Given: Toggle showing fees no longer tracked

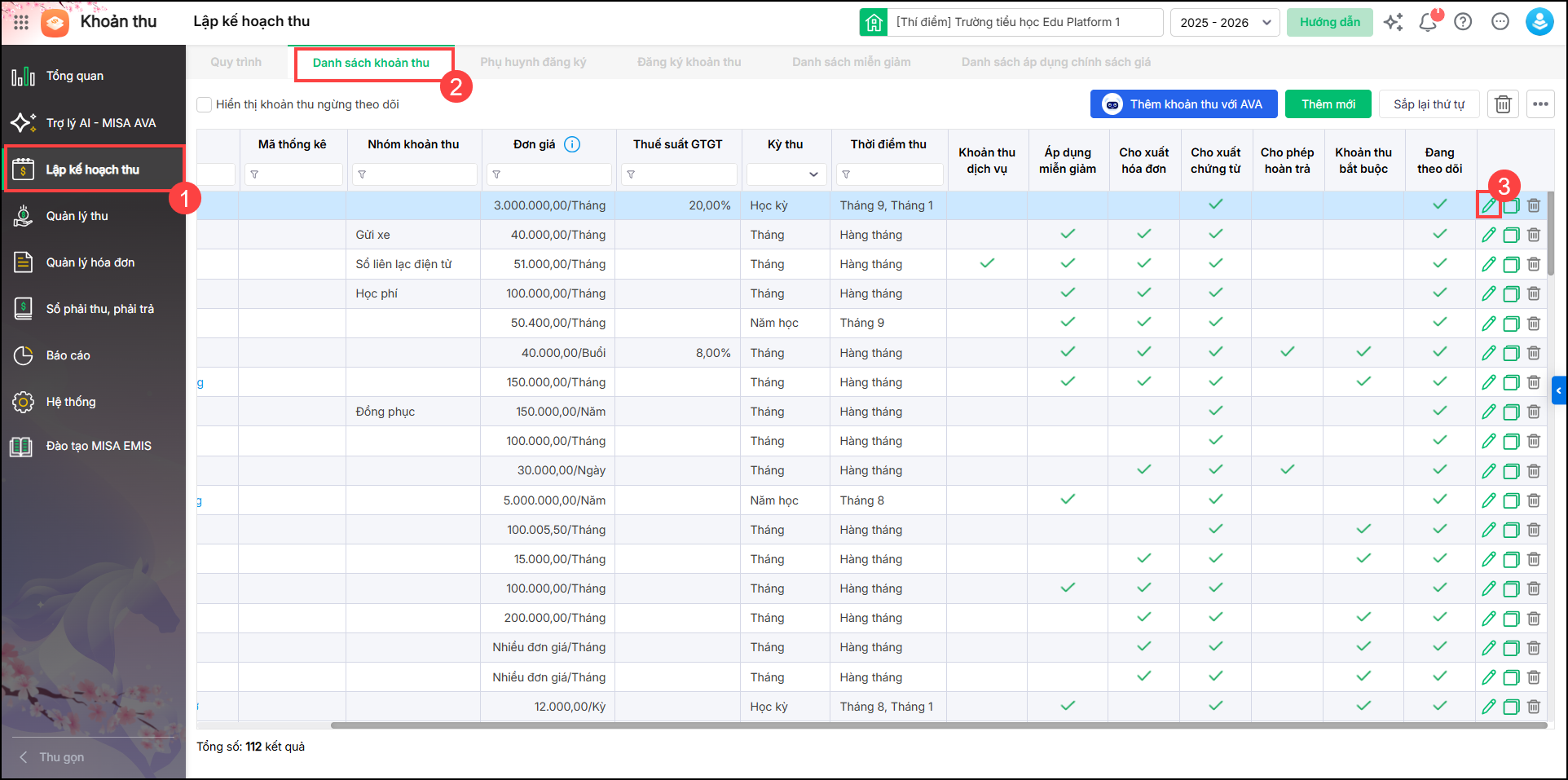Looking at the screenshot, I should pyautogui.click(x=205, y=104).
